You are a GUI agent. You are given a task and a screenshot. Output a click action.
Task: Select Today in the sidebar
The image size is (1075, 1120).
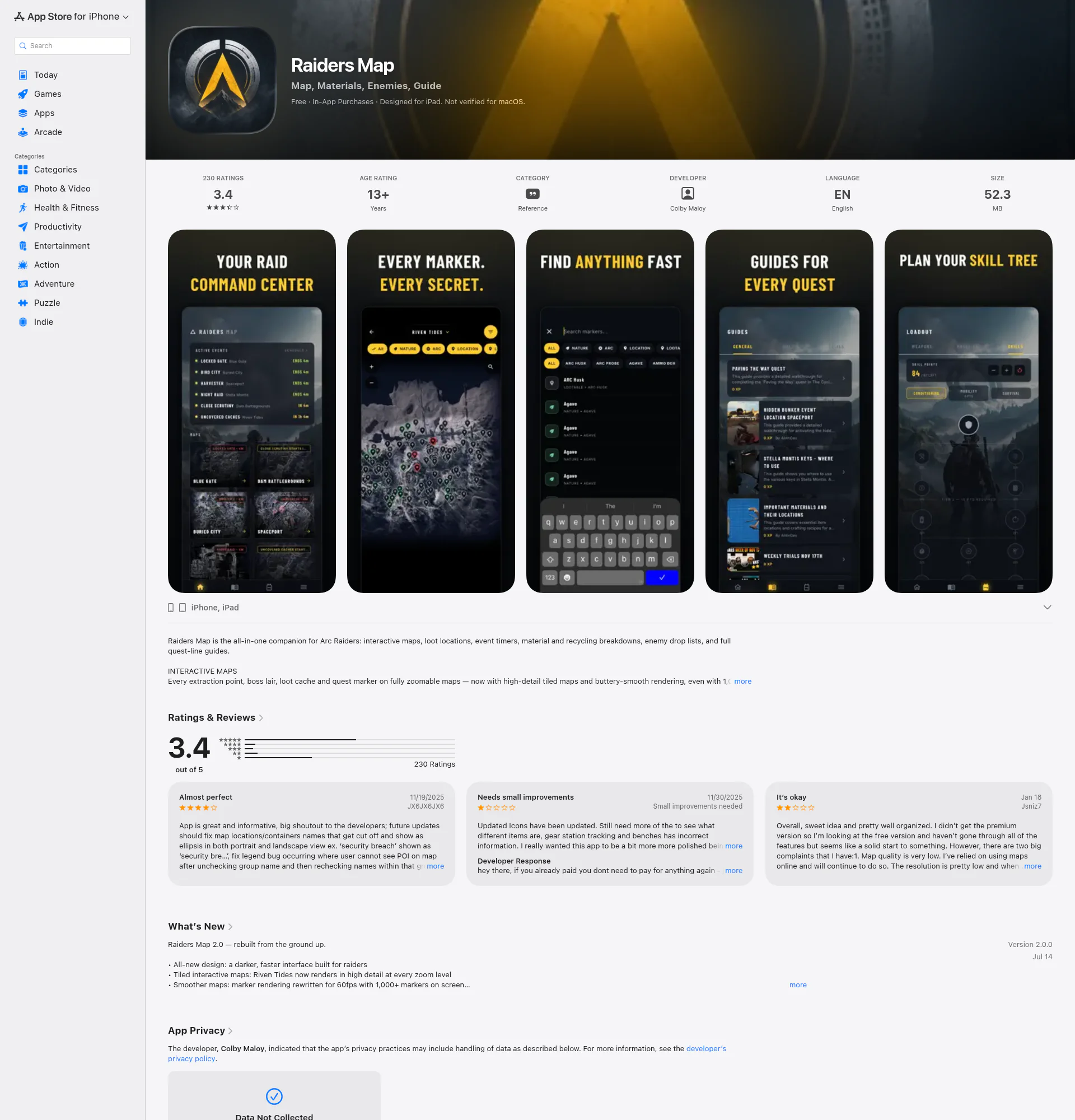coord(73,75)
